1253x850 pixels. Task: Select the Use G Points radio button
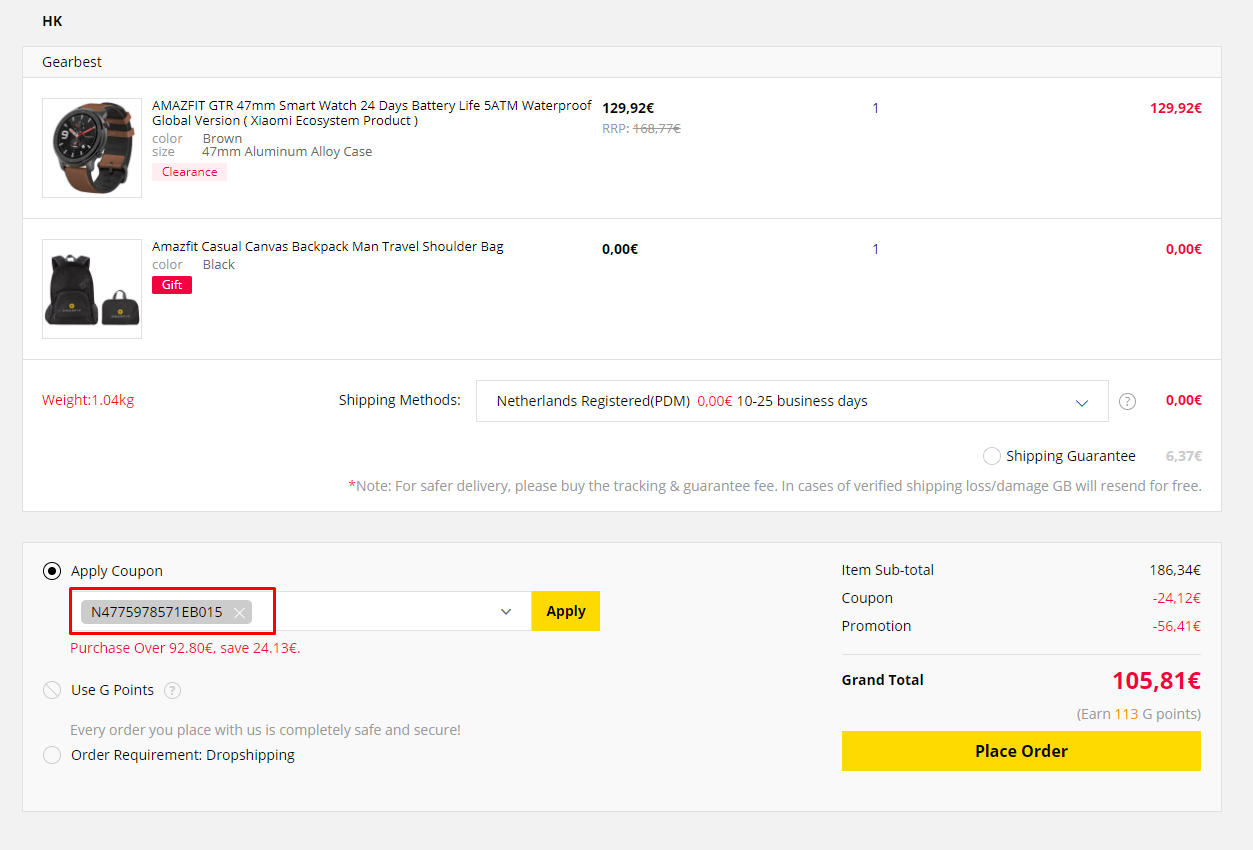pos(52,690)
